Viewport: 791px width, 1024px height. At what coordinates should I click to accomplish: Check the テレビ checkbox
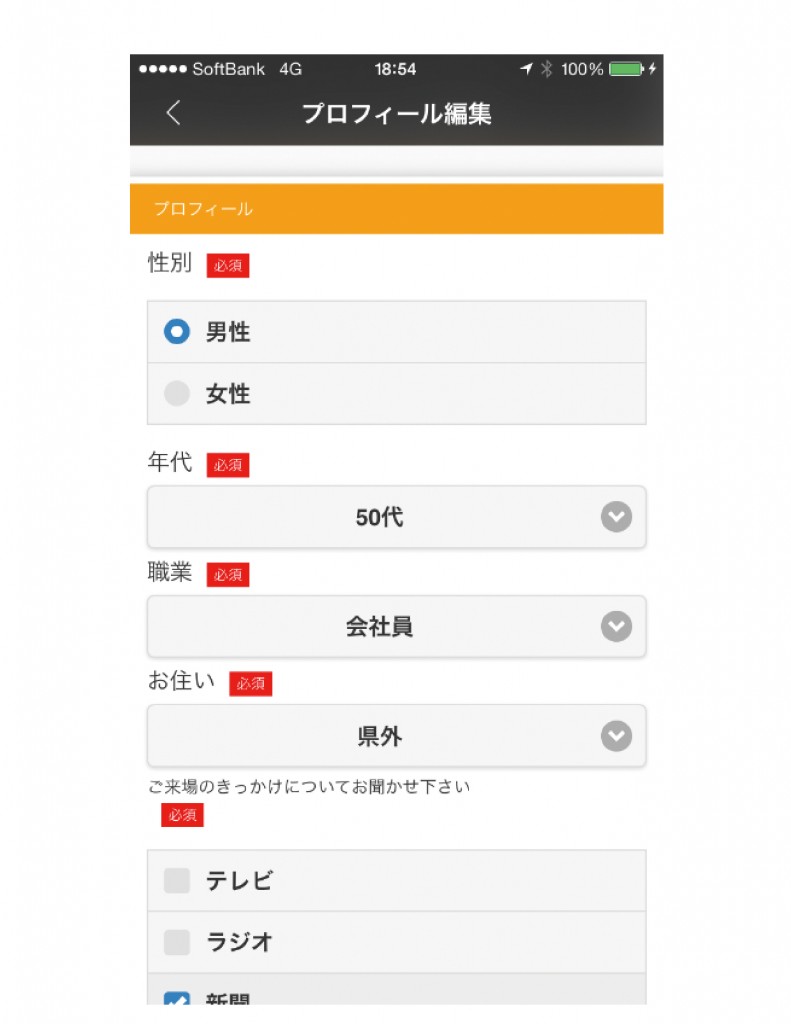pyautogui.click(x=177, y=880)
